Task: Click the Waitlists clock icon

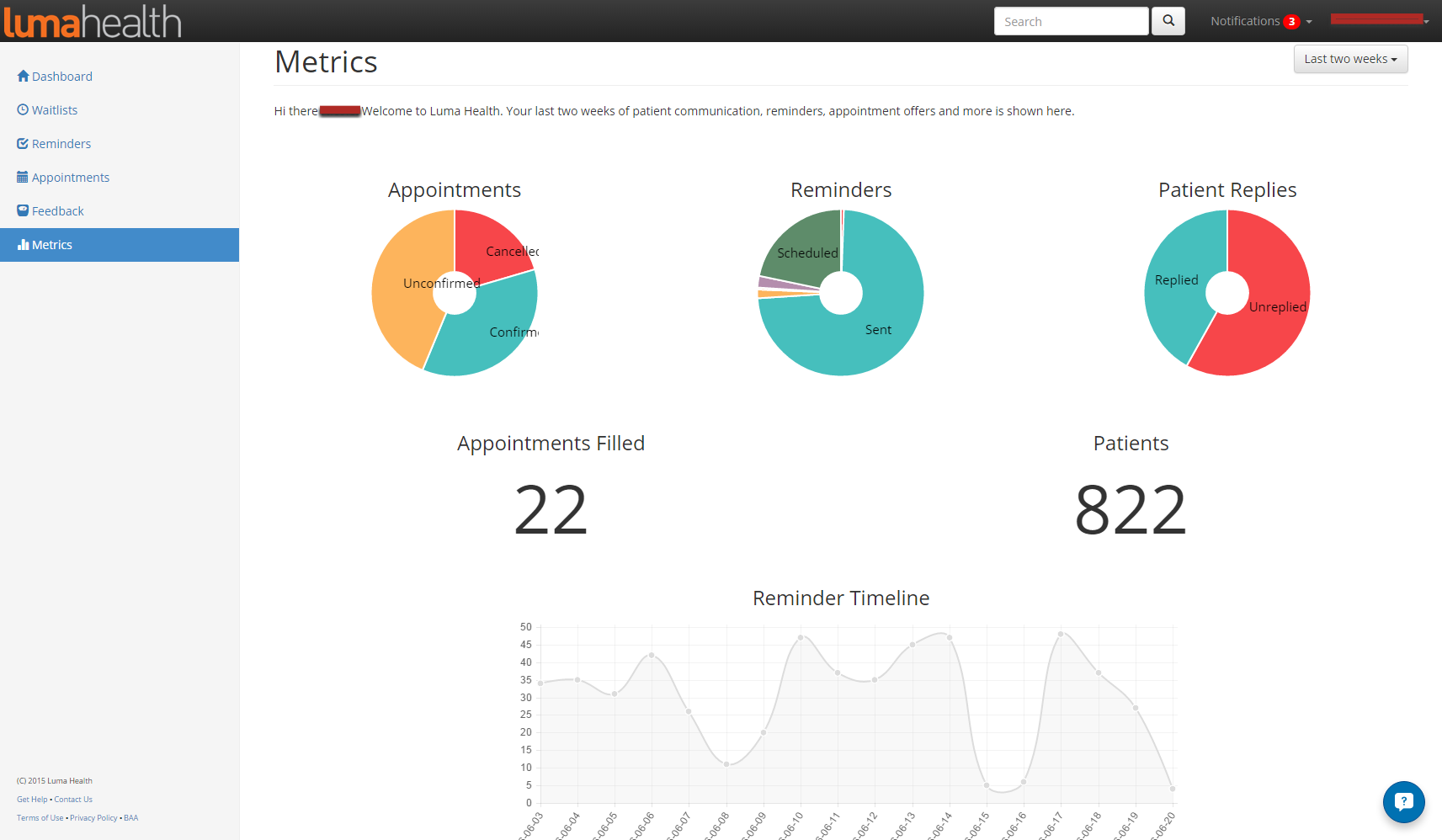Action: pyautogui.click(x=23, y=109)
